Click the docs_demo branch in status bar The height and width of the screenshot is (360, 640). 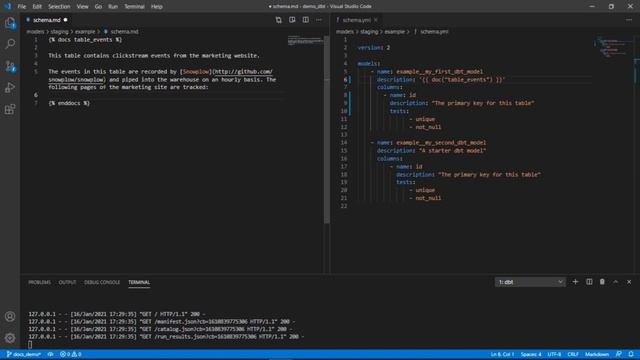[23, 354]
